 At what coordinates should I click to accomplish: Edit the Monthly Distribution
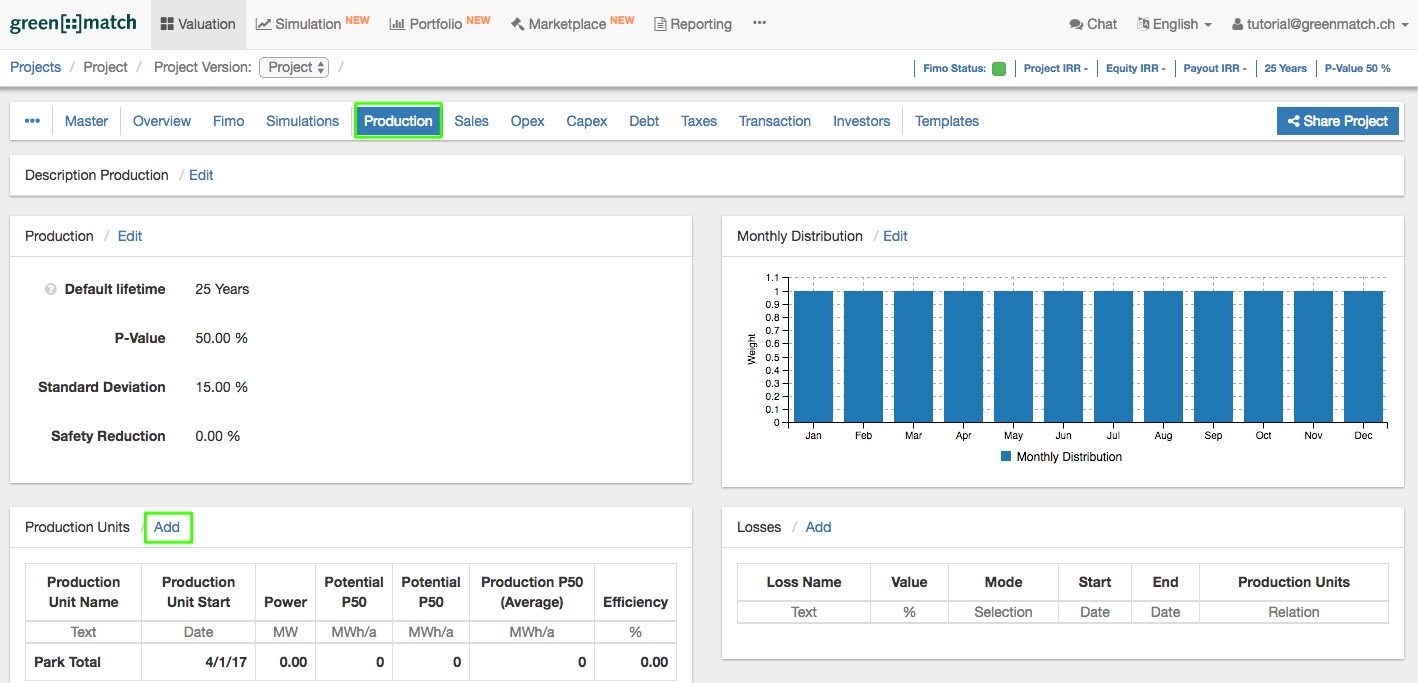[x=895, y=236]
